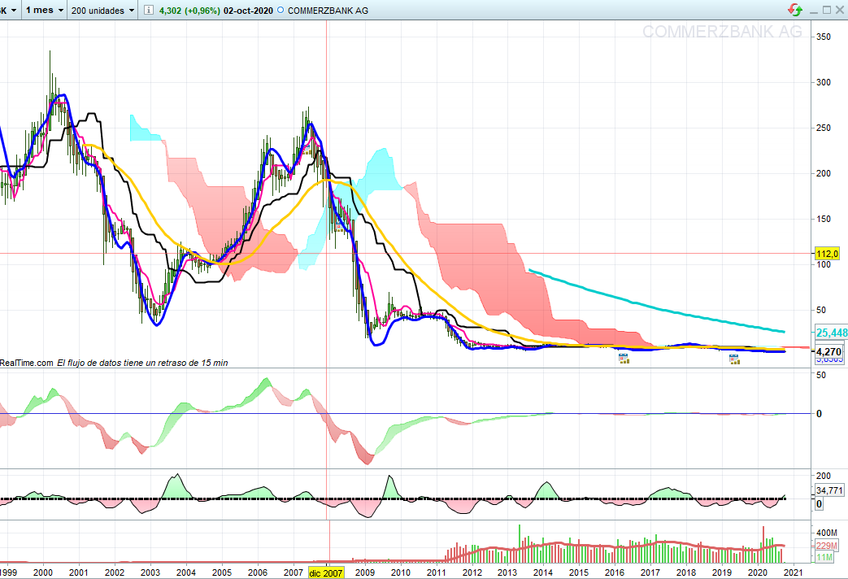
Task: Click the 'RealTime.com' text above the indicator panel
Action: pos(26,363)
